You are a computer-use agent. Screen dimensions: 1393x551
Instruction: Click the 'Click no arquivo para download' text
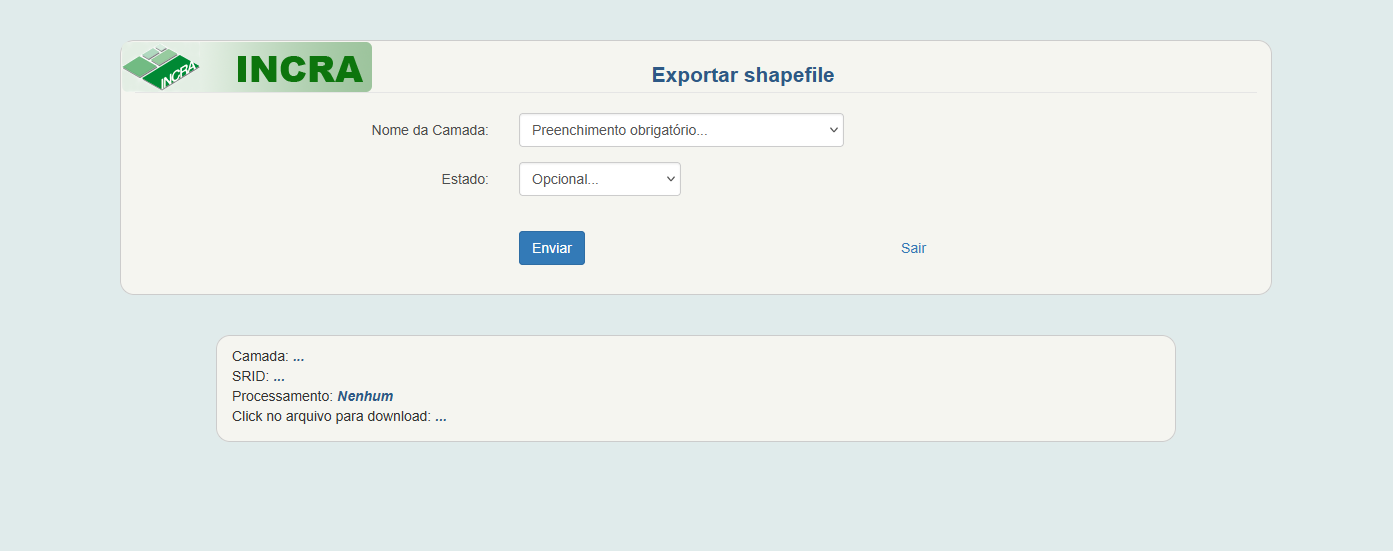tap(331, 416)
